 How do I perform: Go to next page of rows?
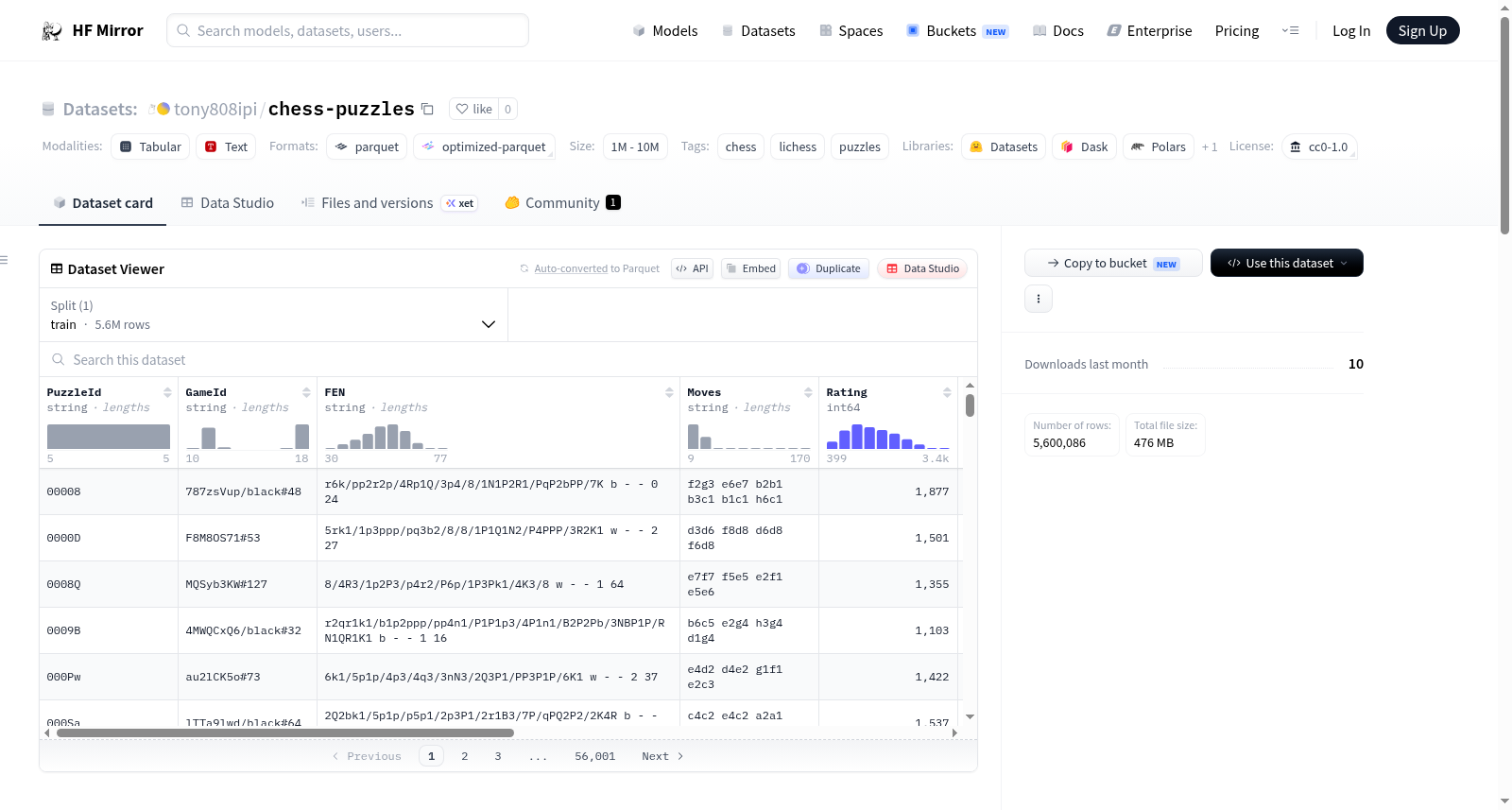pos(662,756)
